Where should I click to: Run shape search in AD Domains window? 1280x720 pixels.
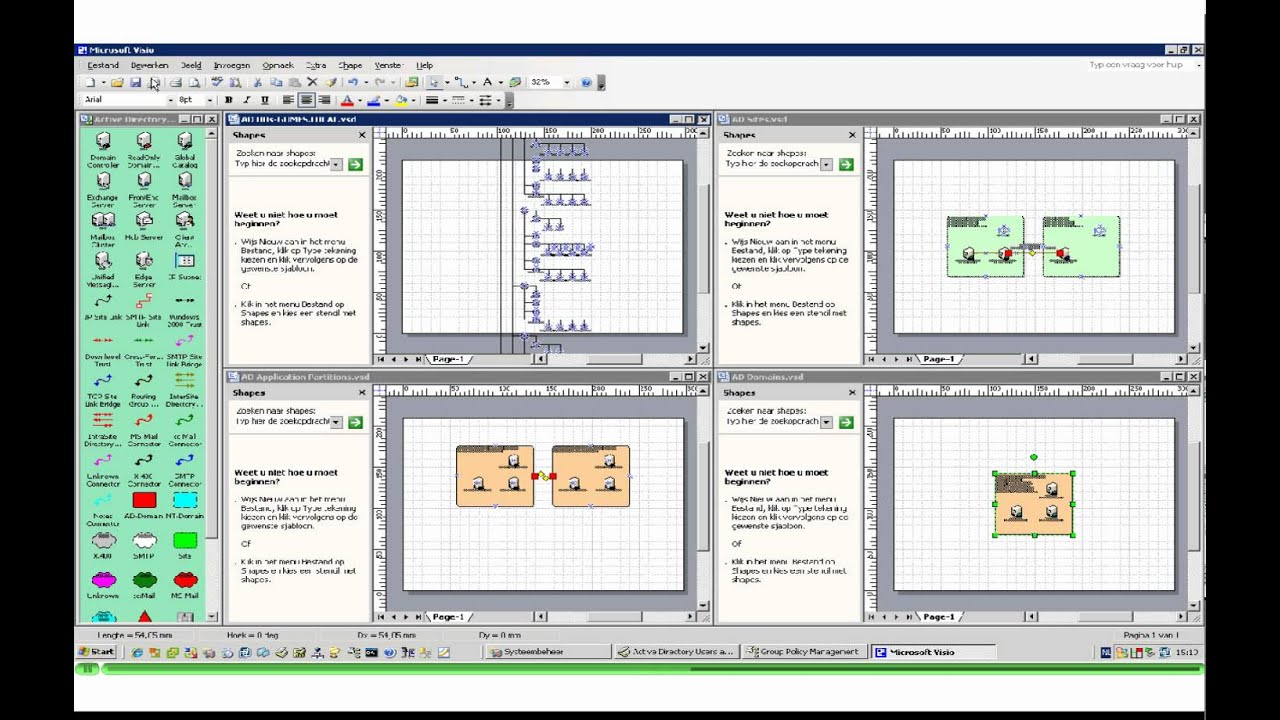(x=846, y=422)
